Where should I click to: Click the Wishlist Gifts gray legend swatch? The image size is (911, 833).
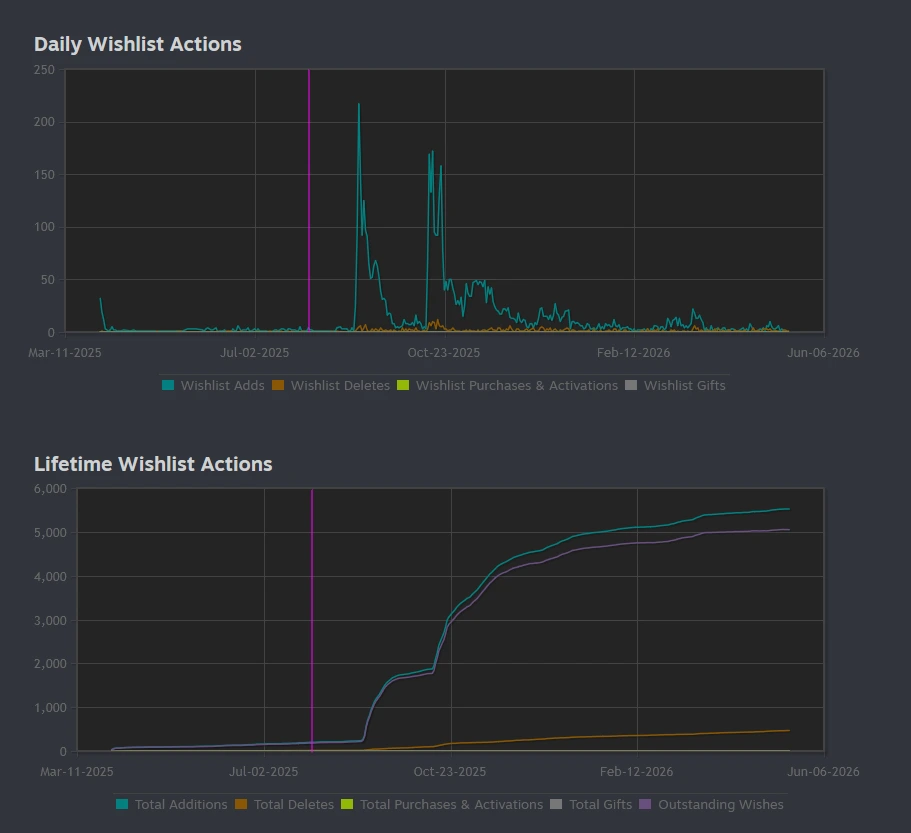tap(631, 385)
